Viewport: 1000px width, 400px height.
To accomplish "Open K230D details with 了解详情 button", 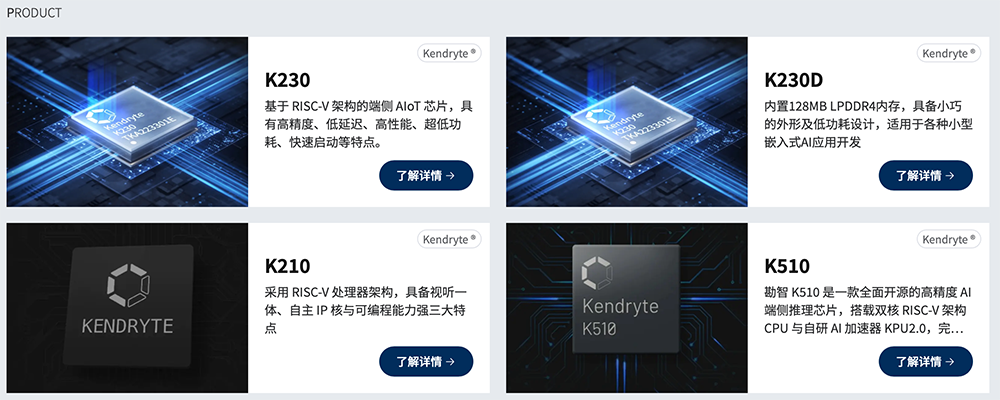I will (x=925, y=175).
